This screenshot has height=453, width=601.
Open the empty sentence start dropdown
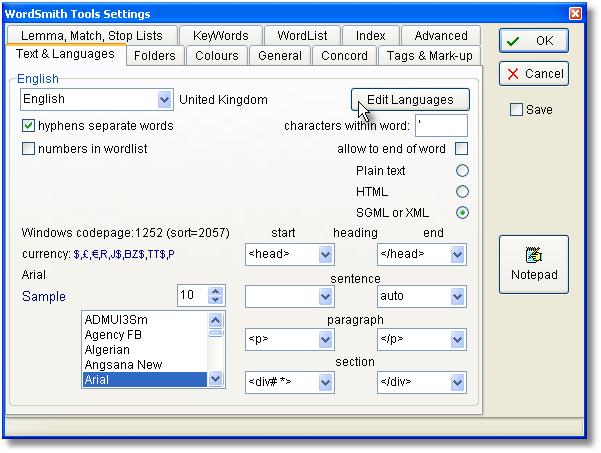coord(325,296)
